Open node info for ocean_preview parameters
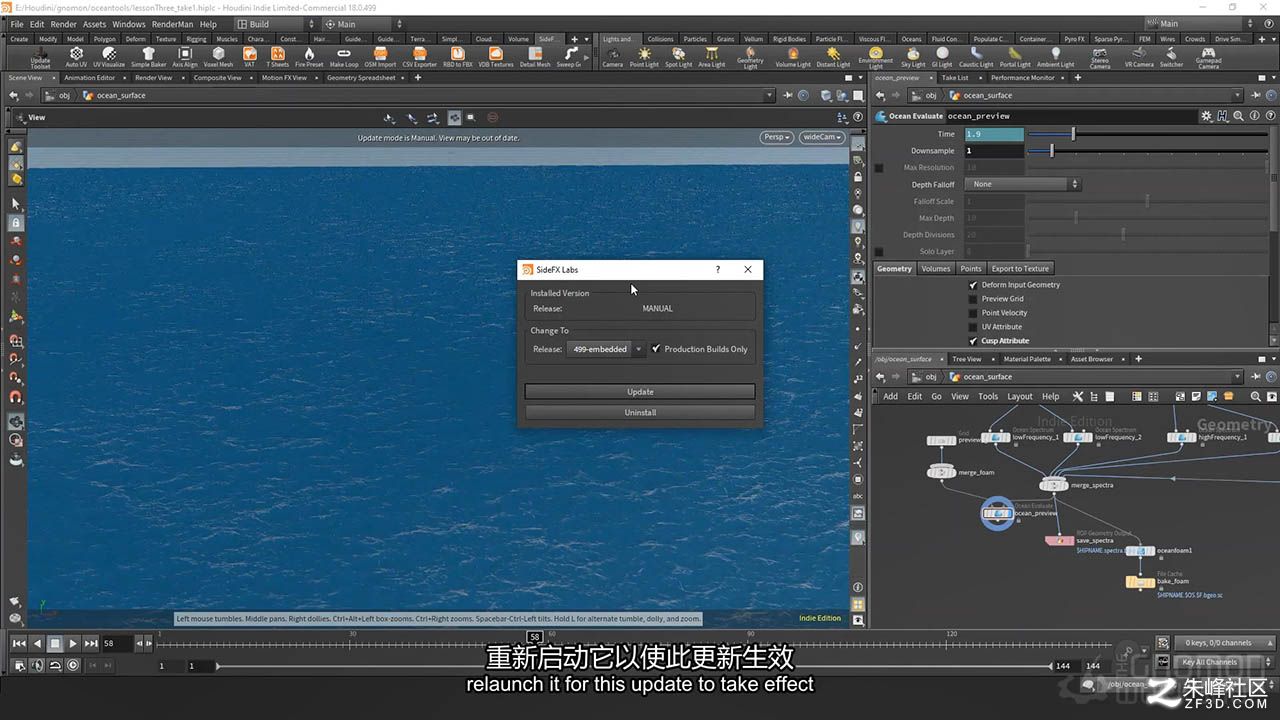 point(1254,116)
